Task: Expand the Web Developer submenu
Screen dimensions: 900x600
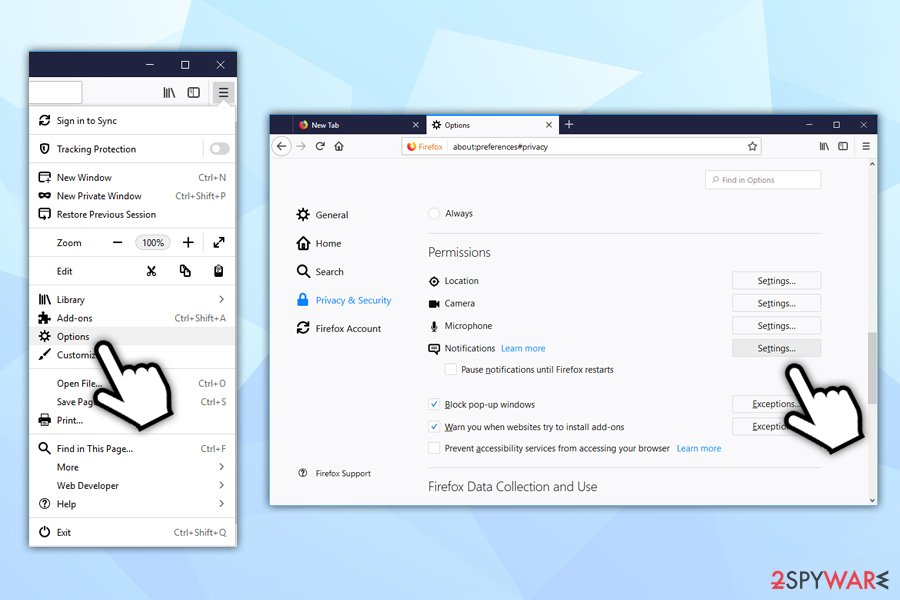Action: click(x=222, y=485)
